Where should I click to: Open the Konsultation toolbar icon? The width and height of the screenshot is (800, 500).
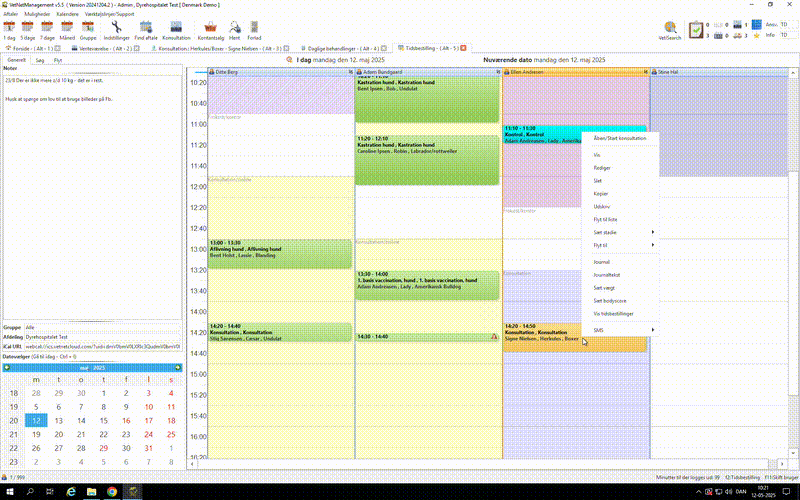pyautogui.click(x=176, y=31)
